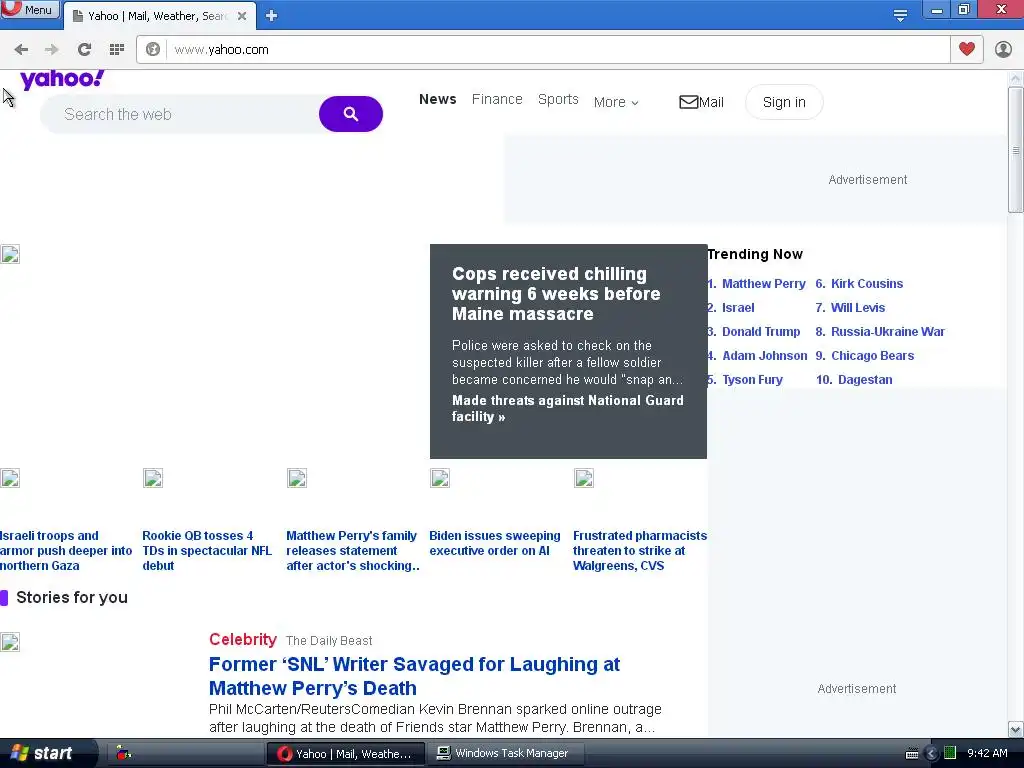Click the Yahoo logo

coord(62,80)
